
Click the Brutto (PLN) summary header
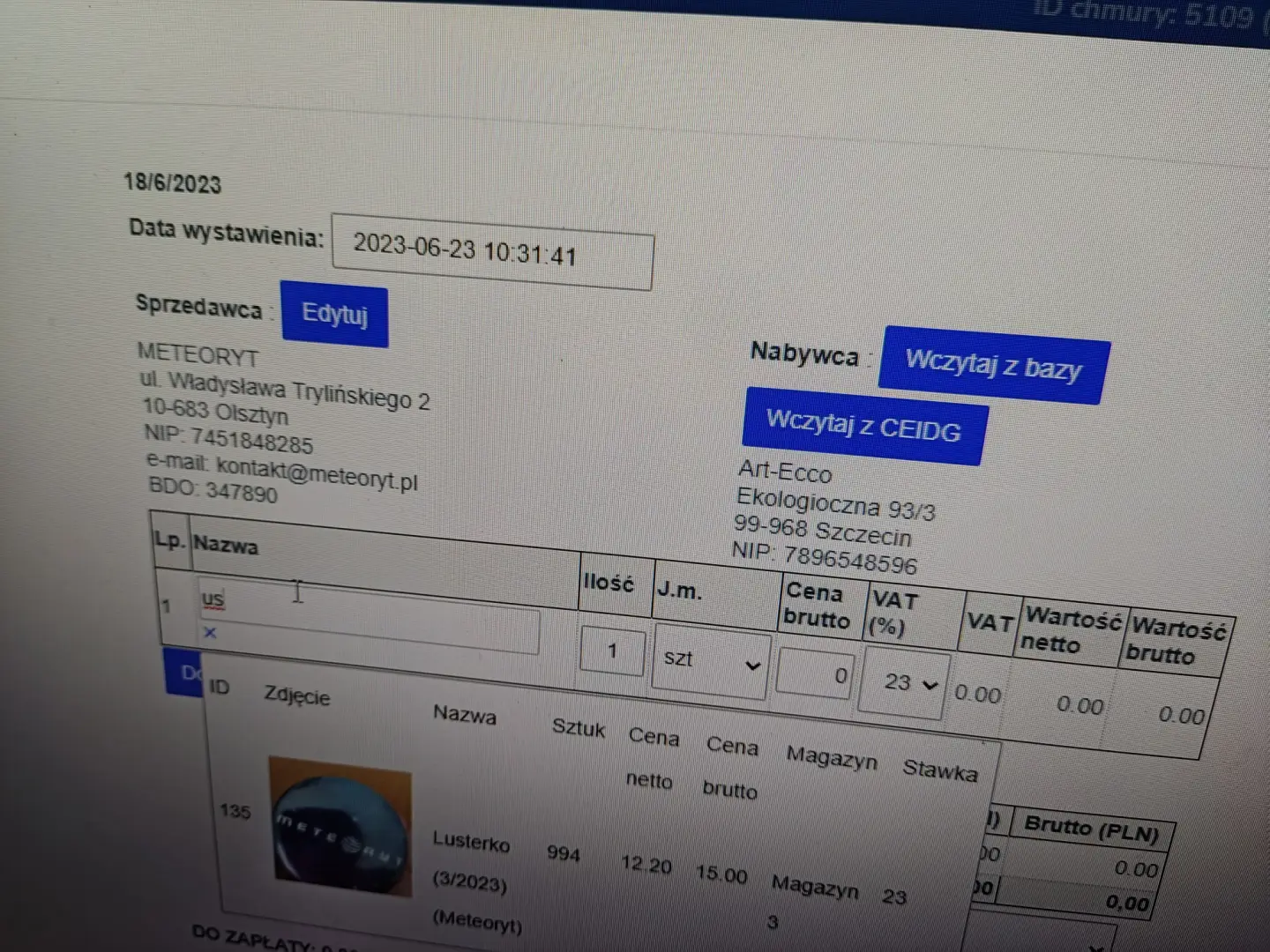click(x=1091, y=829)
